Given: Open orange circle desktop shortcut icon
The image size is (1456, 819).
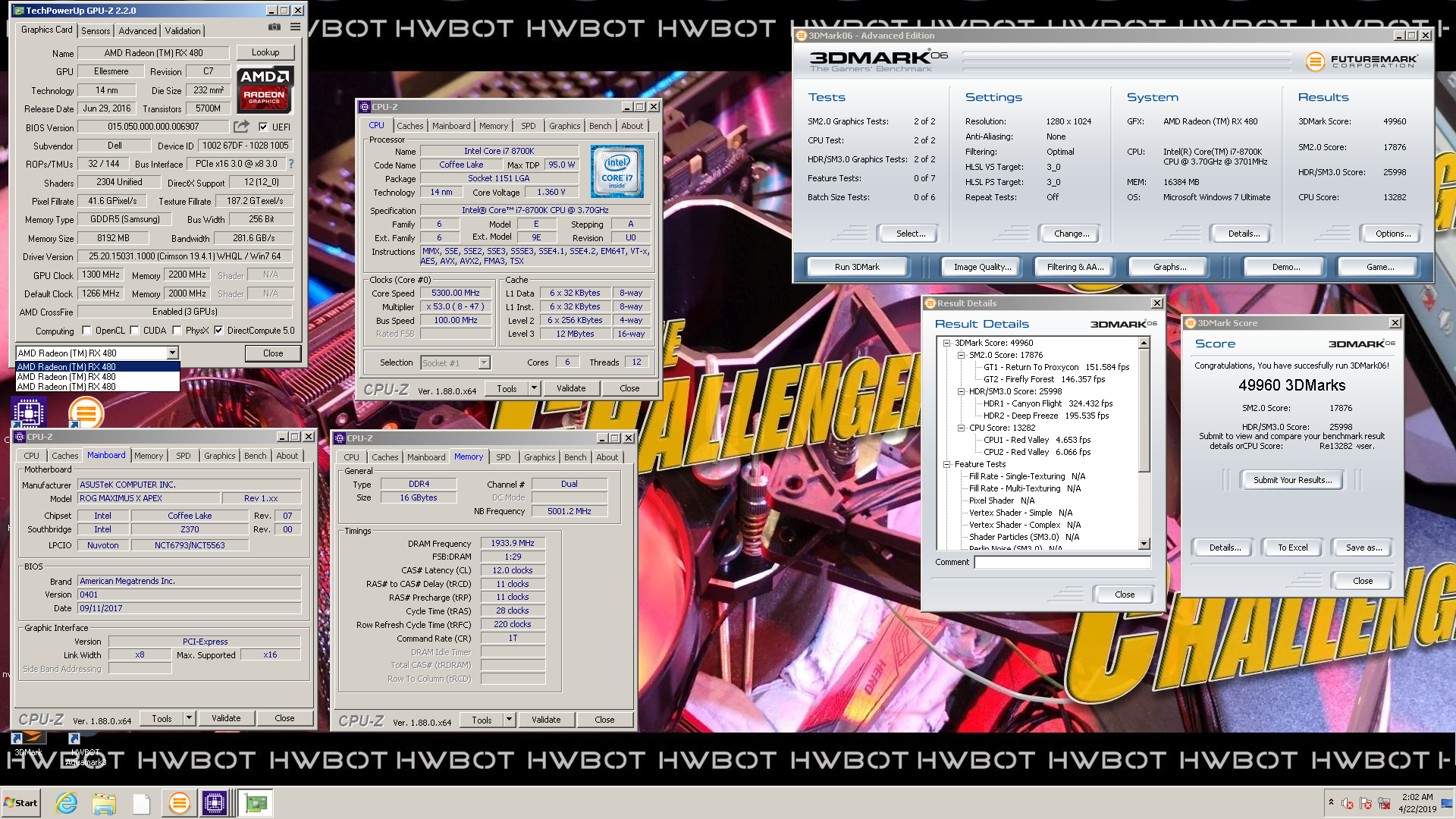Looking at the screenshot, I should 86,413.
